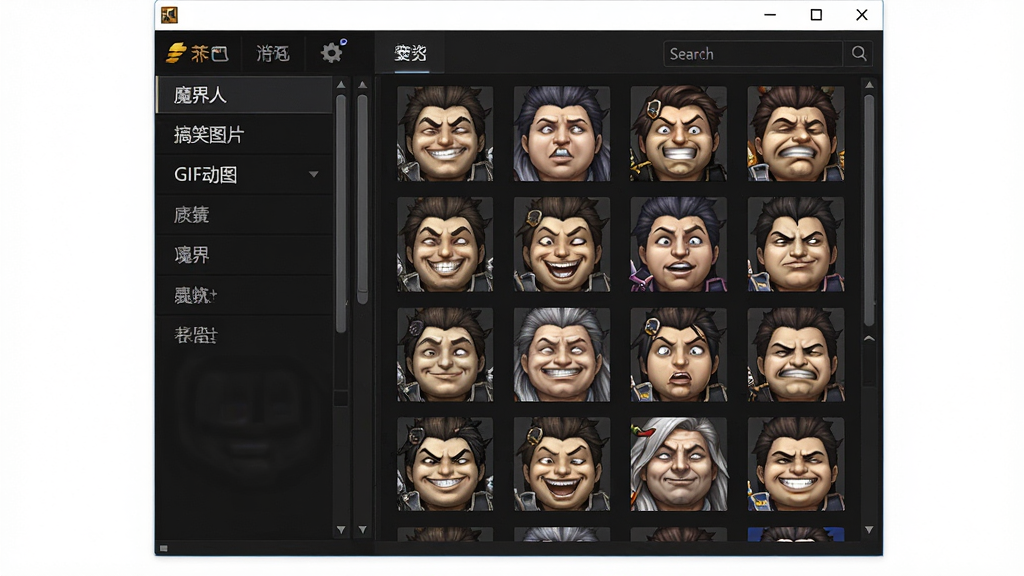Pick the white-haired sticker with chili pepper
Viewport: 1024px width, 576px height.
[x=679, y=464]
